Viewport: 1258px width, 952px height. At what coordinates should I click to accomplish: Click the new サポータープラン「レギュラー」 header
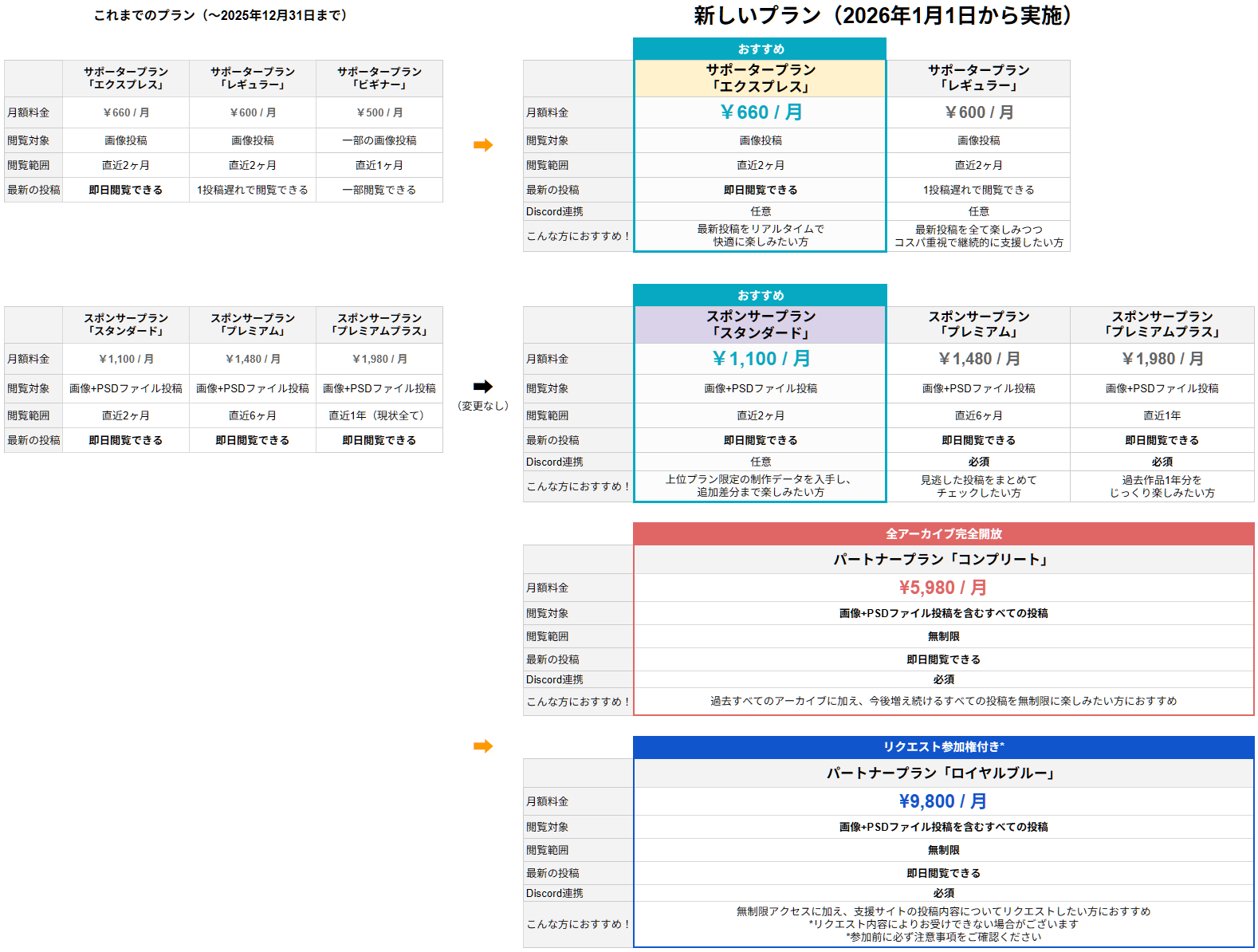point(978,78)
